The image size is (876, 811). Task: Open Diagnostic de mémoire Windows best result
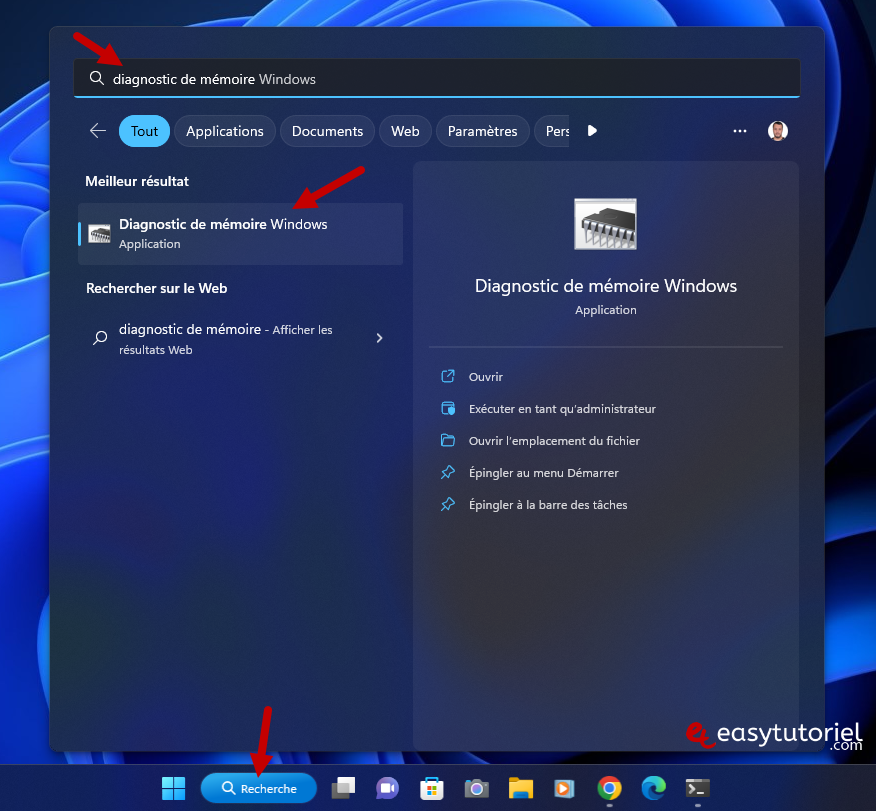[x=240, y=233]
